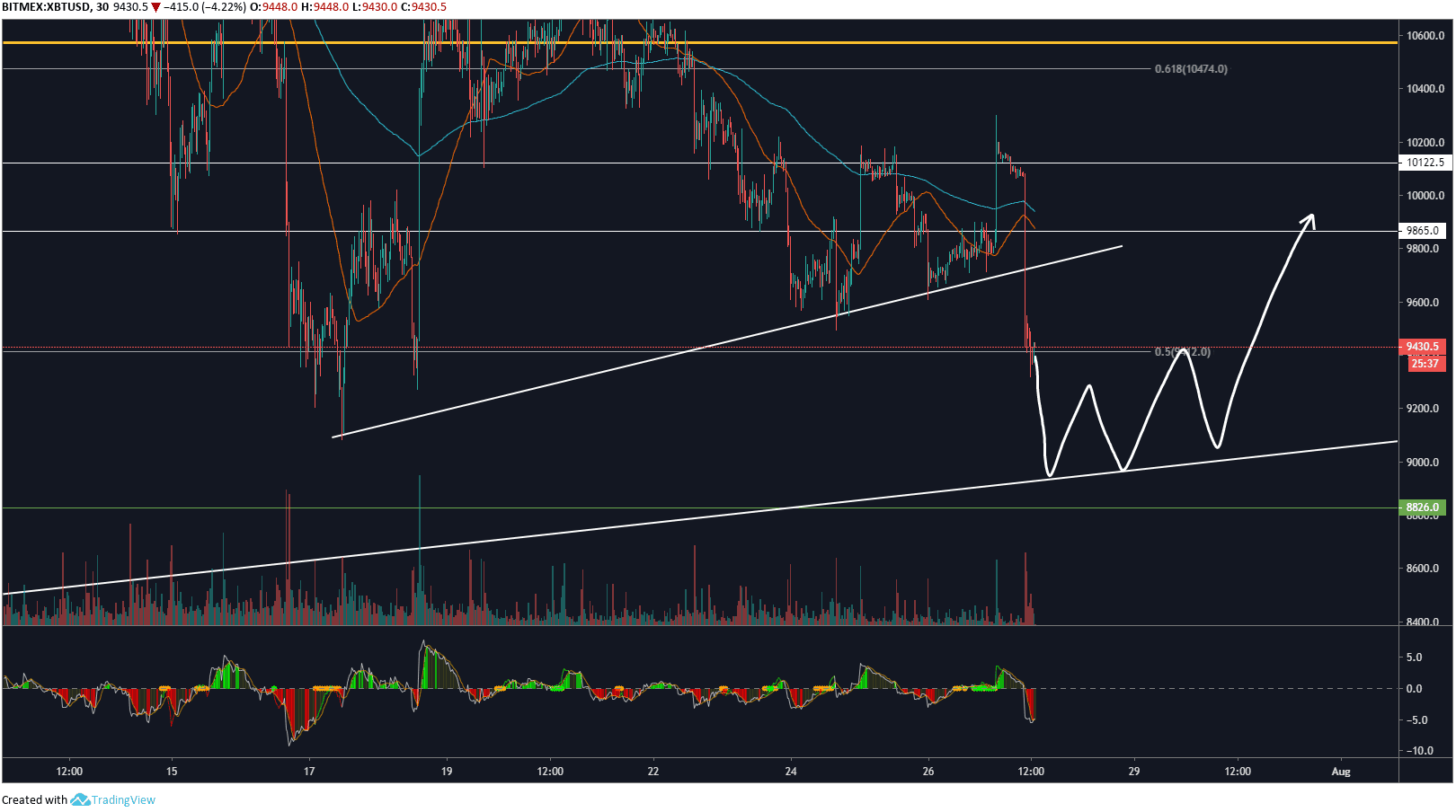Image resolution: width=1456 pixels, height=812 pixels.
Task: Click the red 9430.5 current price label
Action: coord(1423,347)
